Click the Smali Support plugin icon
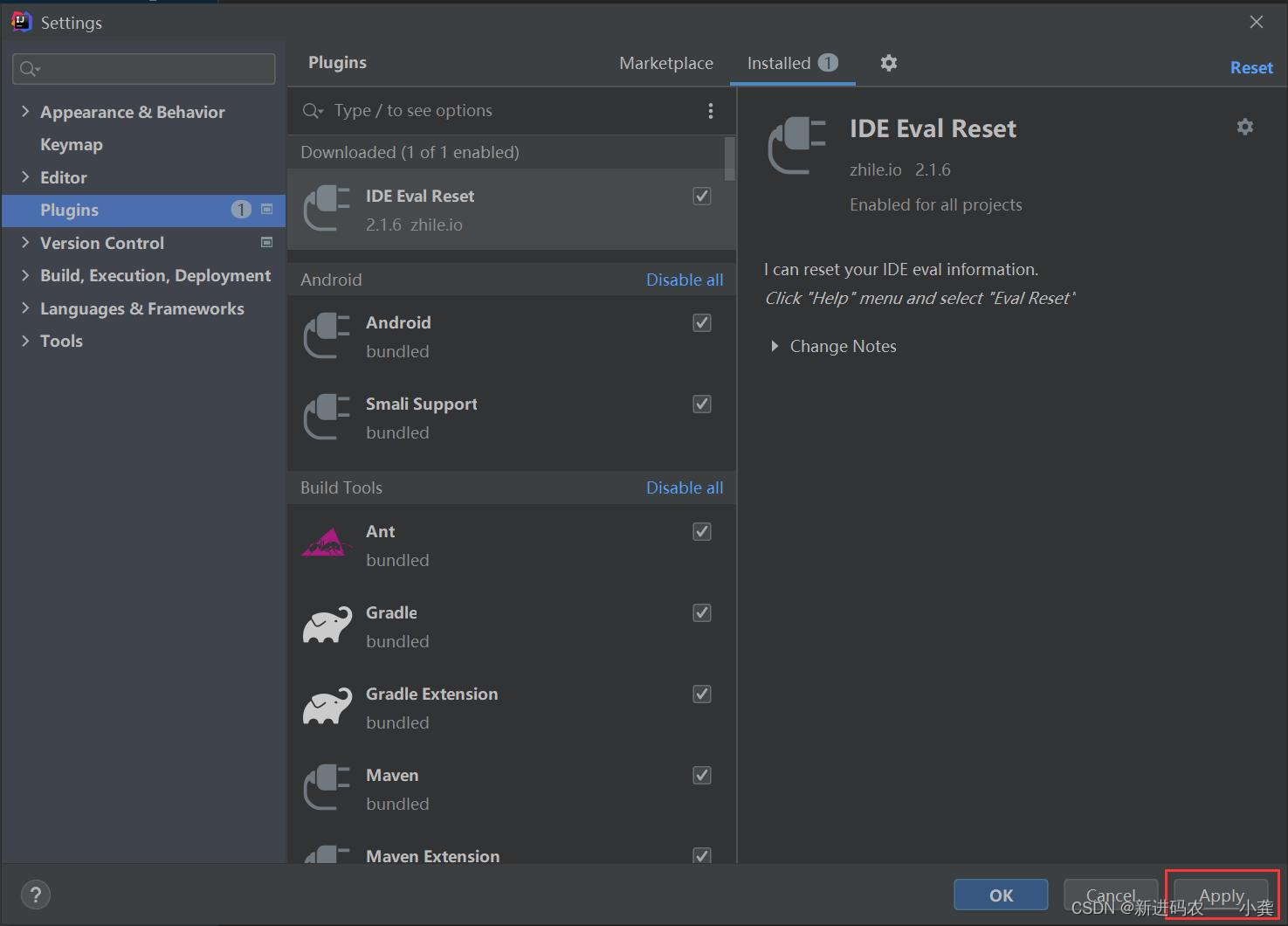The width and height of the screenshot is (1288, 926). pos(327,417)
